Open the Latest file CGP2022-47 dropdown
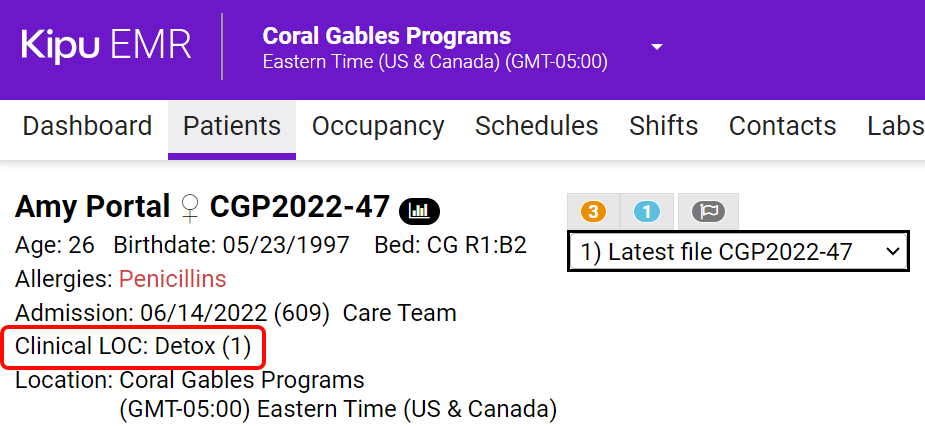 pos(738,252)
